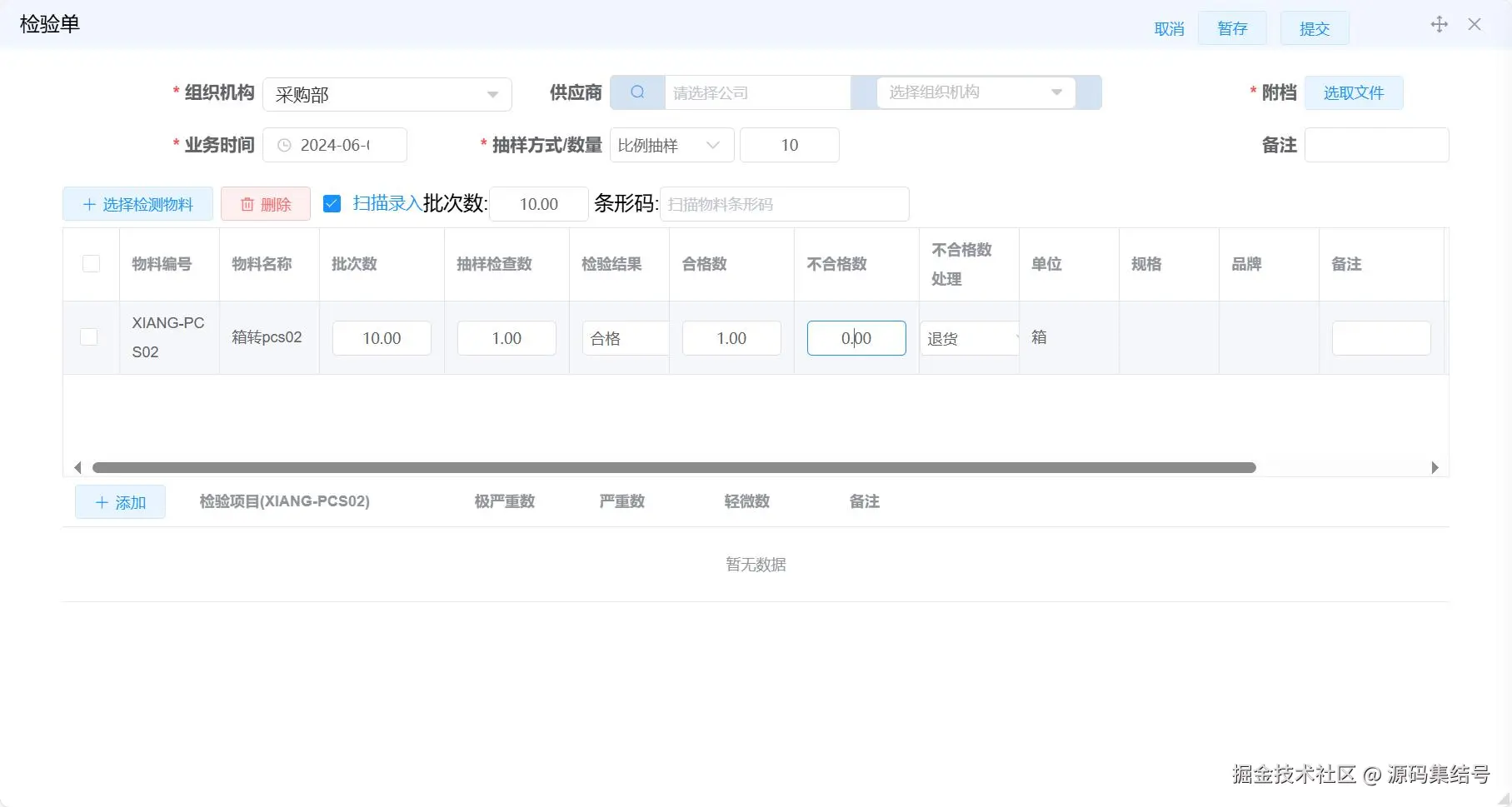Click the 暂存 save draft button

[x=1232, y=27]
